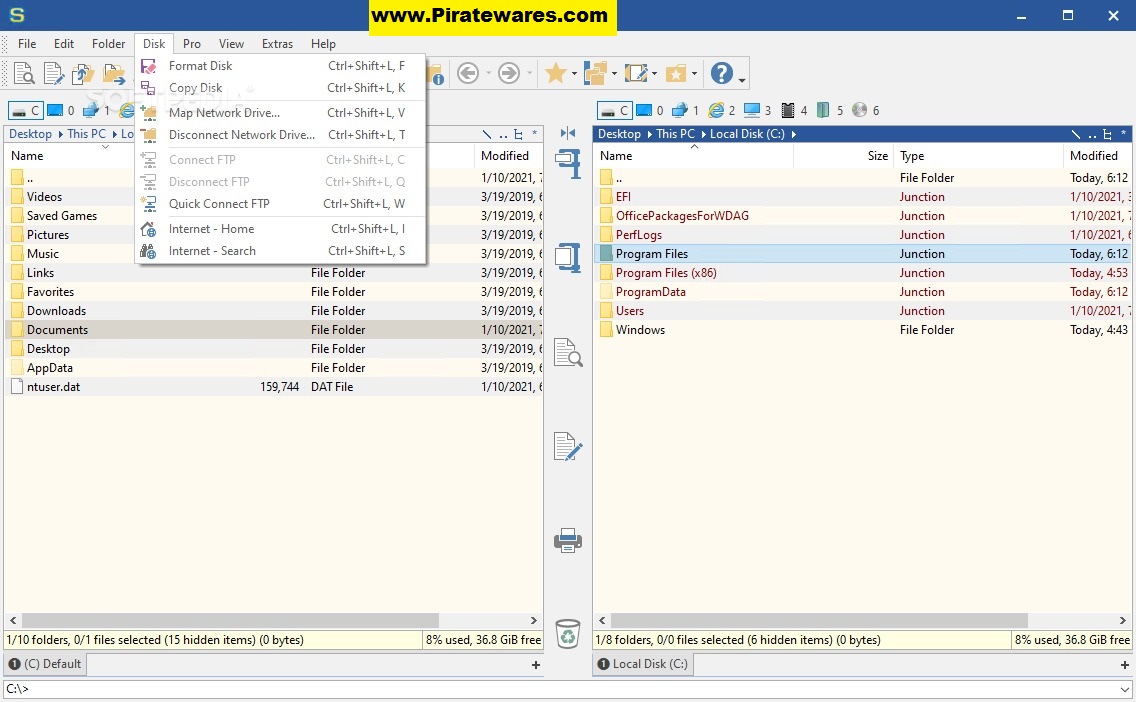Click the copy clamp icon in center strip
Image resolution: width=1136 pixels, height=702 pixels.
click(568, 164)
